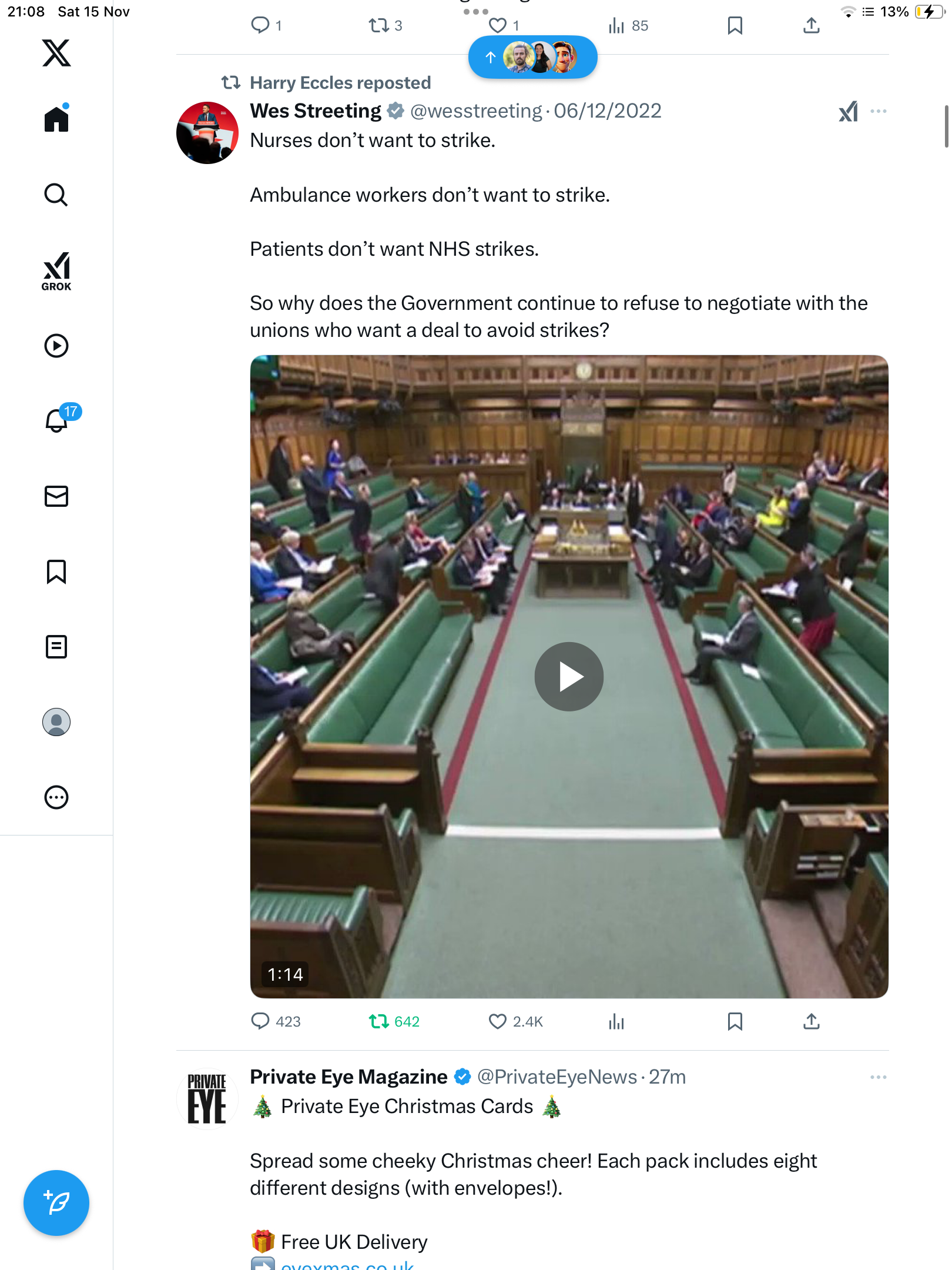Screen dimensions: 952x1270
Task: Click the X logo
Action: click(x=56, y=53)
